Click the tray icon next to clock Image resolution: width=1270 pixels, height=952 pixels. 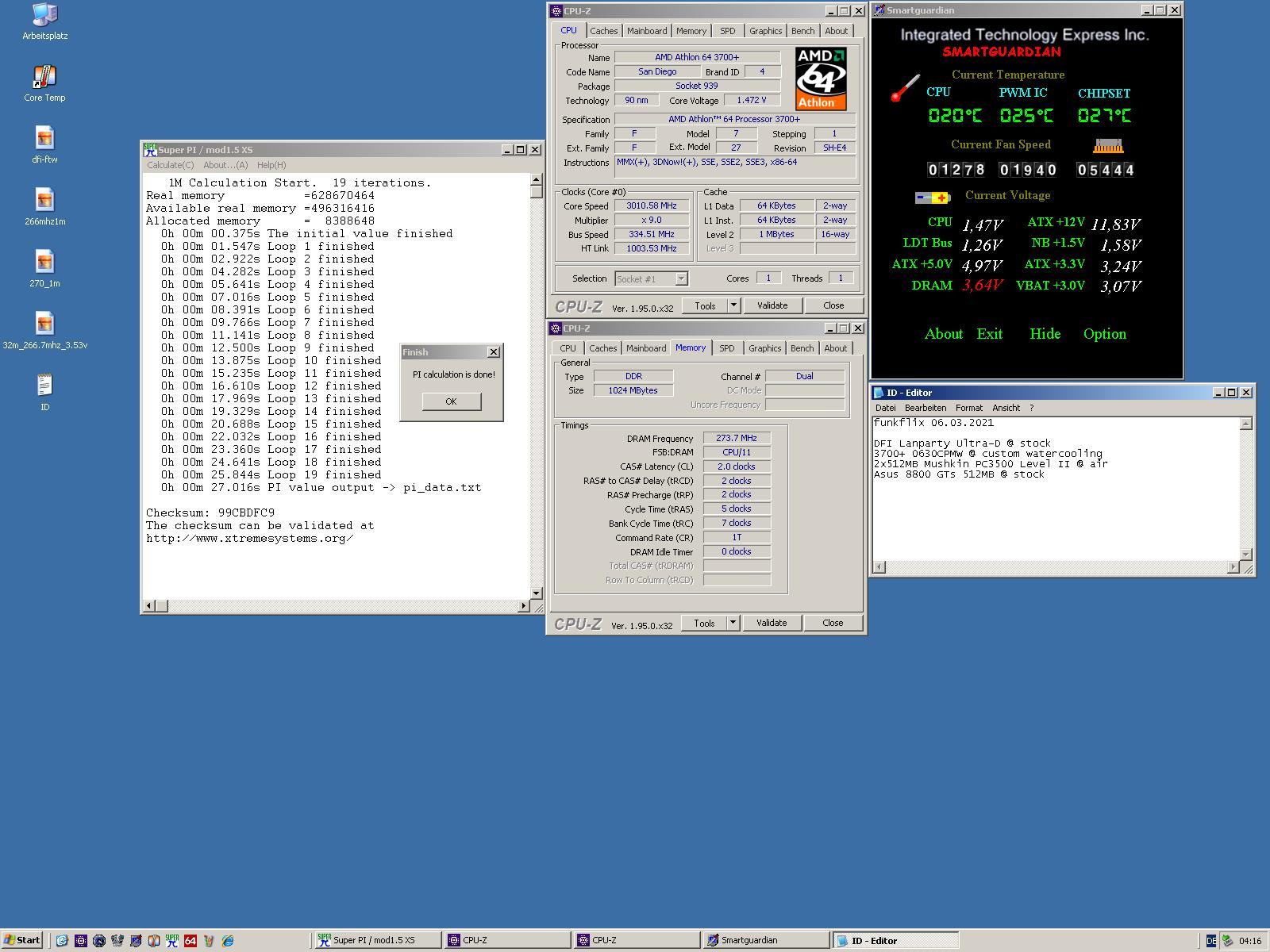coord(1227,941)
